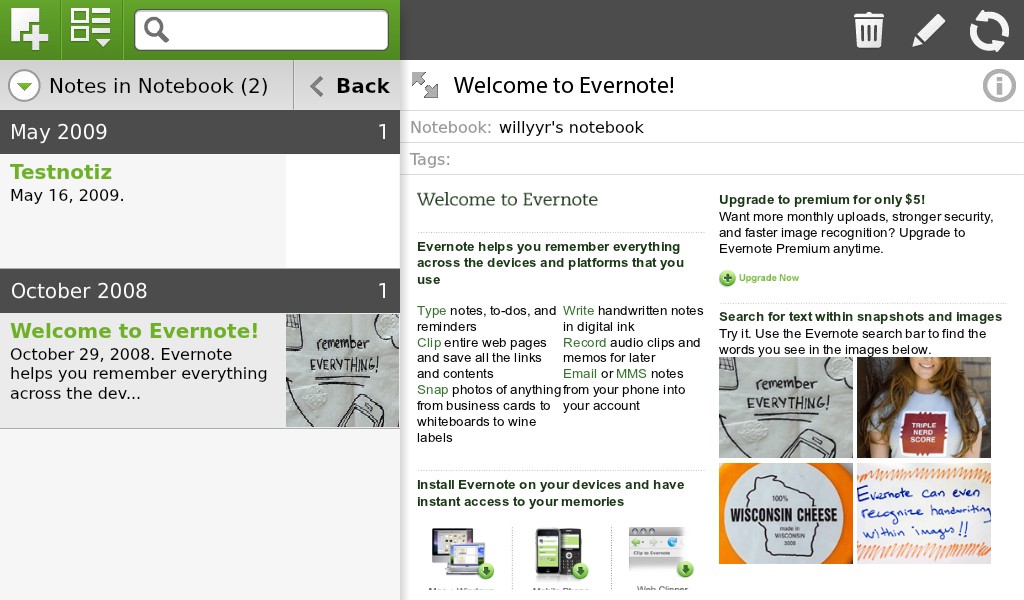
Task: Click willyyr's notebook name
Action: coord(571,127)
